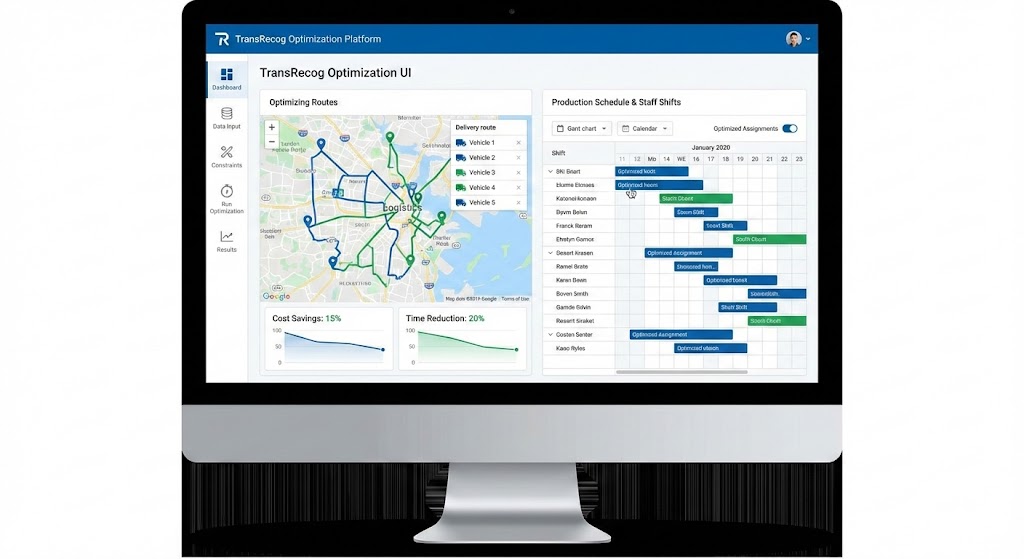The height and width of the screenshot is (559, 1024).
Task: Remove Vehicle 5 from delivery routes
Action: (518, 203)
